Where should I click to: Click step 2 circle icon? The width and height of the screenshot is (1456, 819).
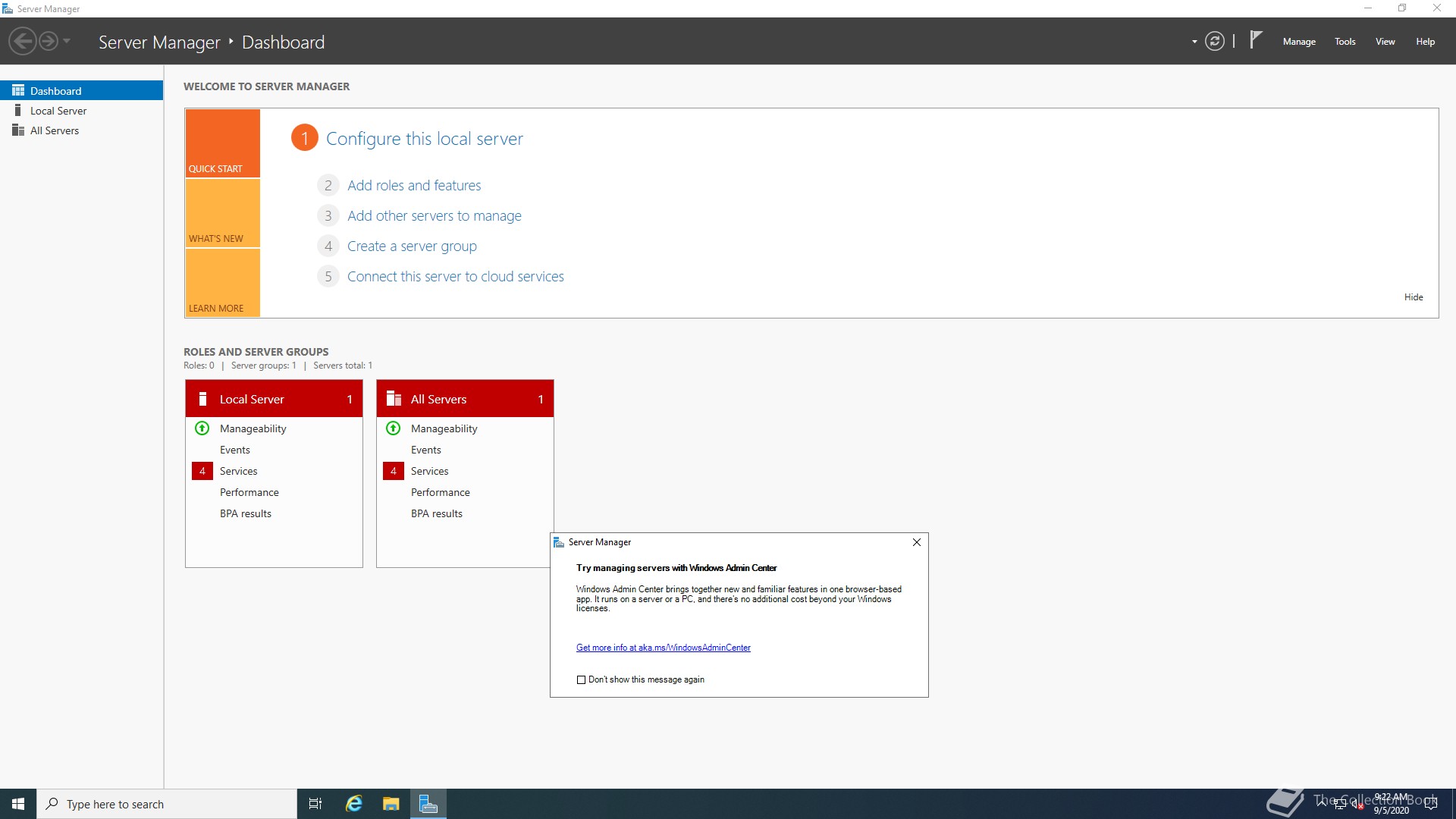click(x=328, y=186)
